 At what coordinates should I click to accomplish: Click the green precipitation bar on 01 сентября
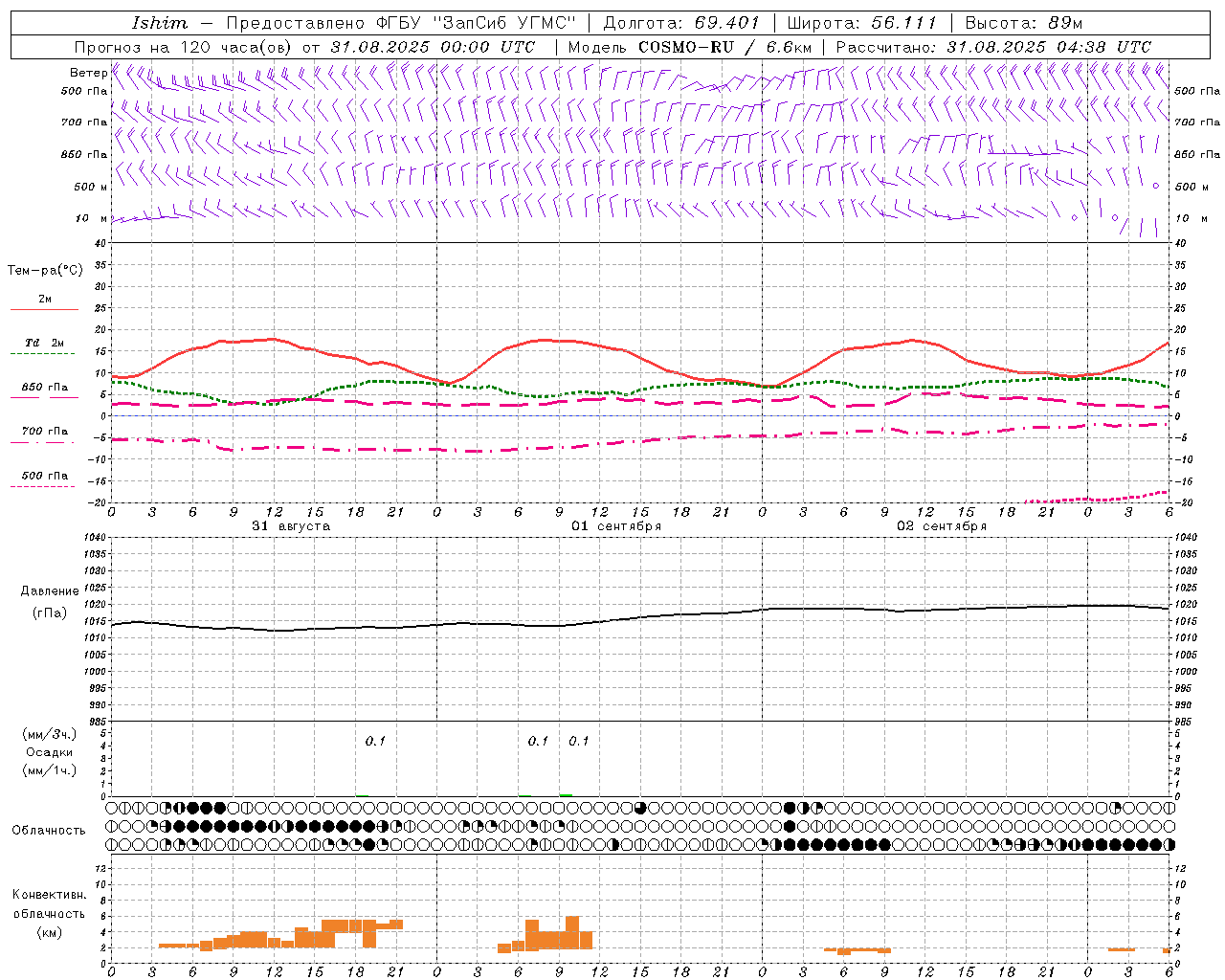click(567, 794)
